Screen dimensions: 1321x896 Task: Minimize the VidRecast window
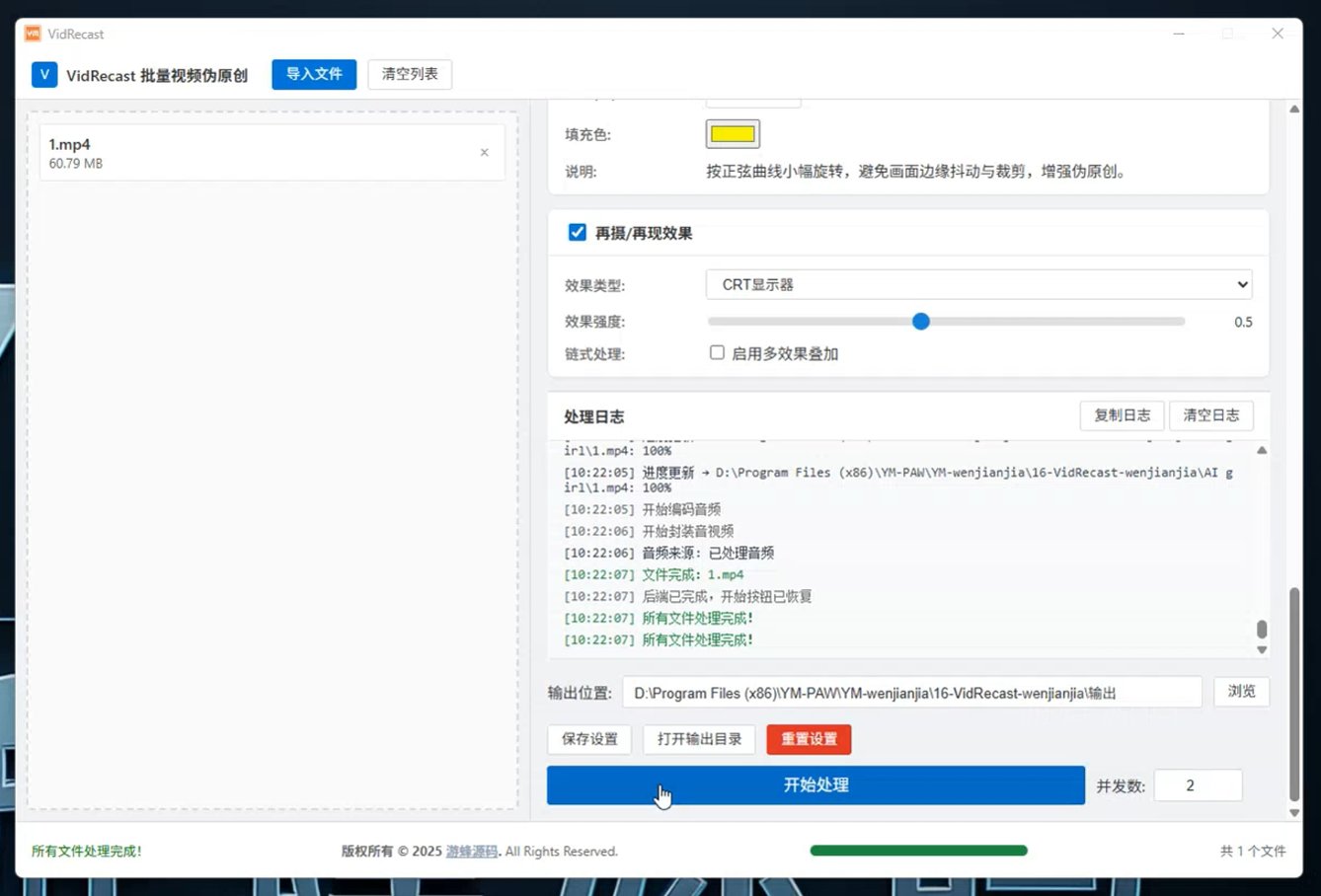pyautogui.click(x=1179, y=34)
